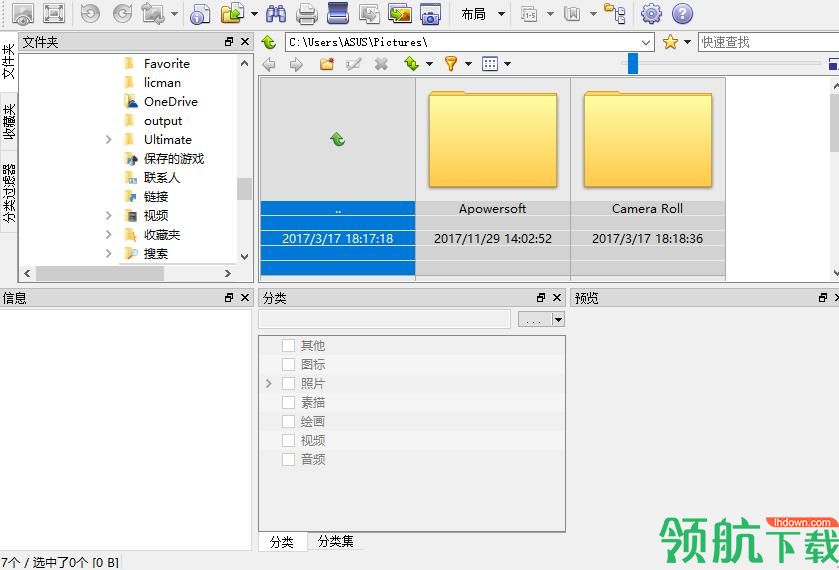The image size is (839, 570).
Task: Click the rename pencil icon
Action: pos(353,64)
